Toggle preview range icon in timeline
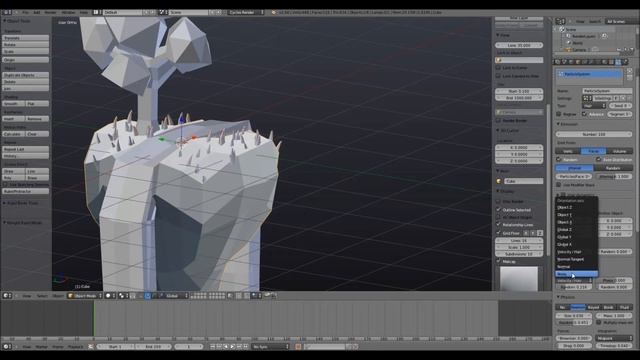 (x=91, y=347)
